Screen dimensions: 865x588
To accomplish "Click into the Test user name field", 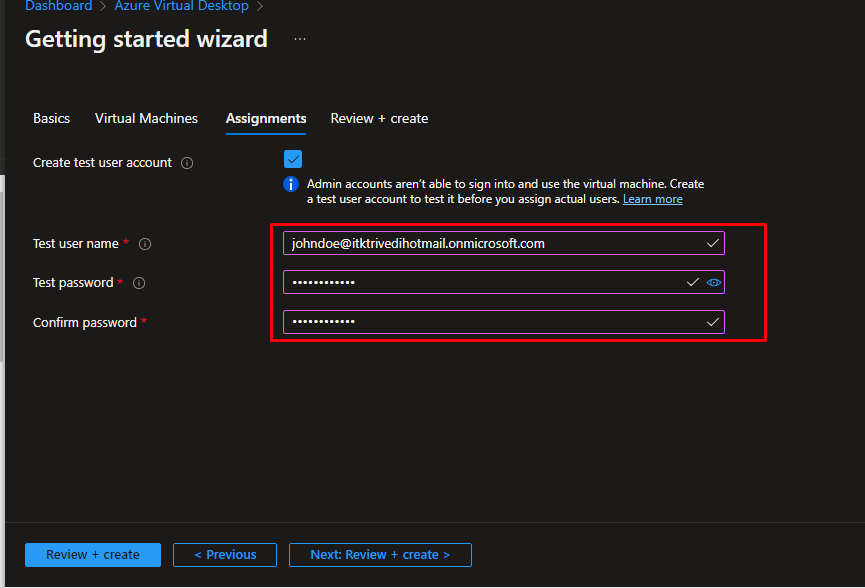I will (x=490, y=243).
